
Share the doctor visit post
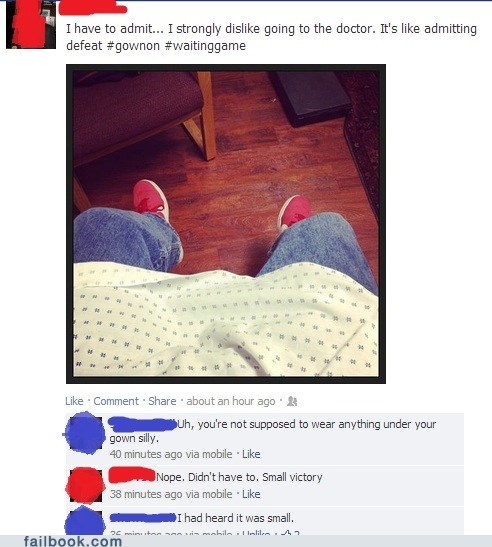(162, 401)
